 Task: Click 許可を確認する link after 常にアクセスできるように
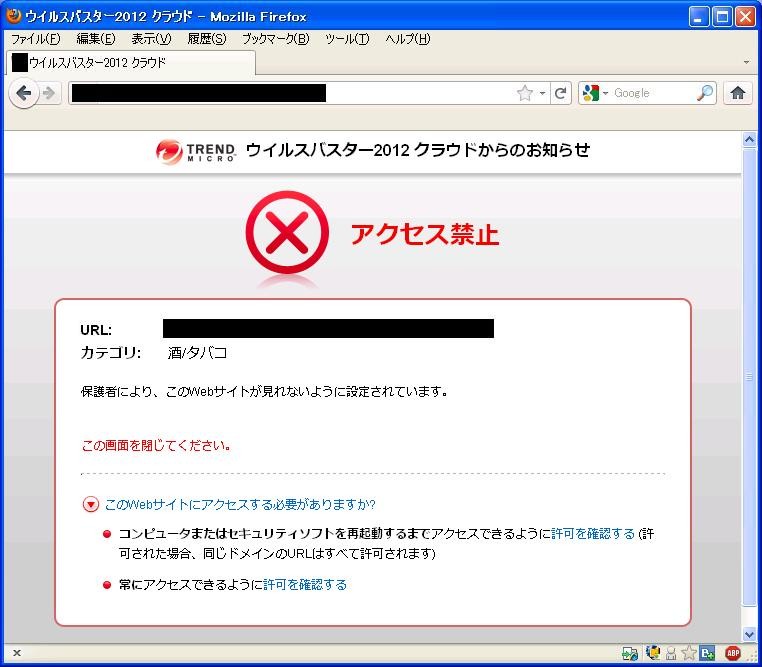tap(305, 584)
